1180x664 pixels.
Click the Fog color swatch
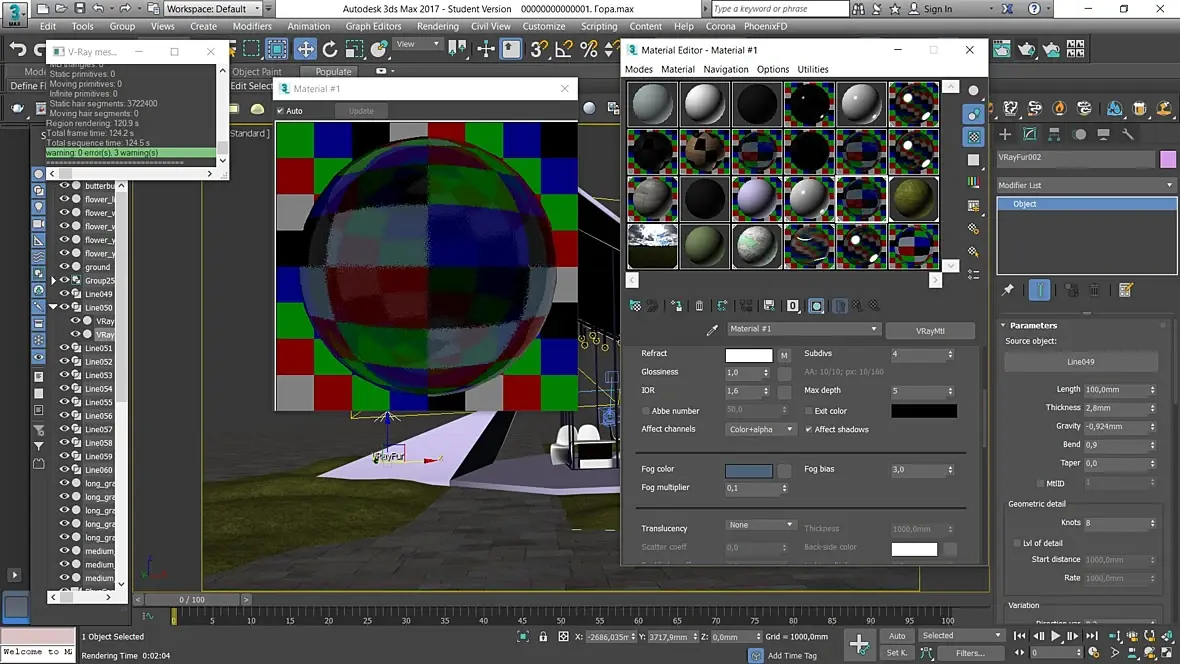coord(749,470)
